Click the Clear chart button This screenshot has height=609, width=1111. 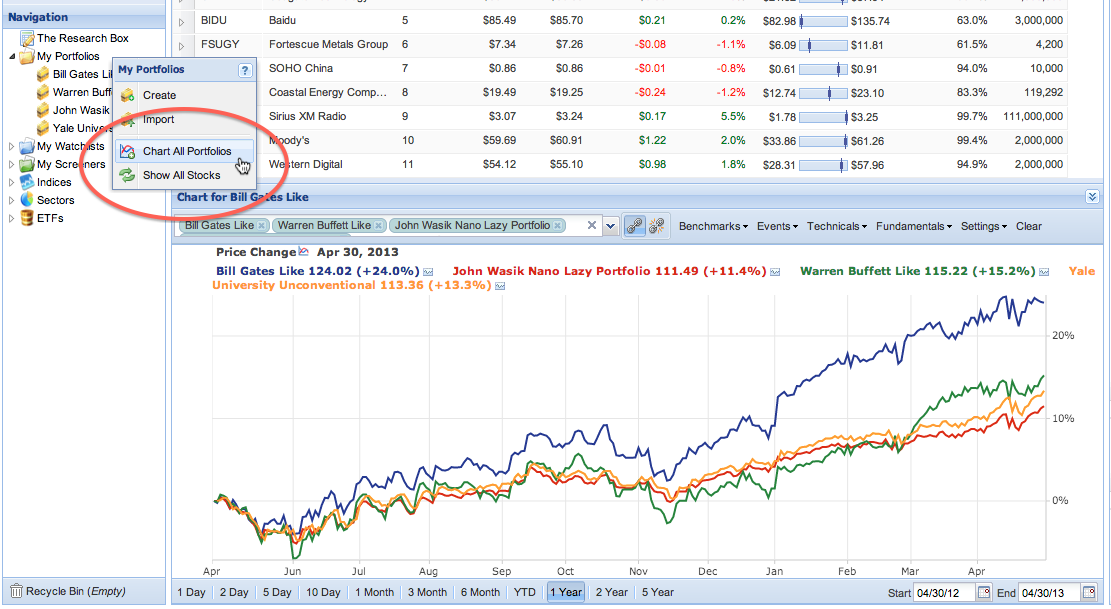tap(1029, 226)
